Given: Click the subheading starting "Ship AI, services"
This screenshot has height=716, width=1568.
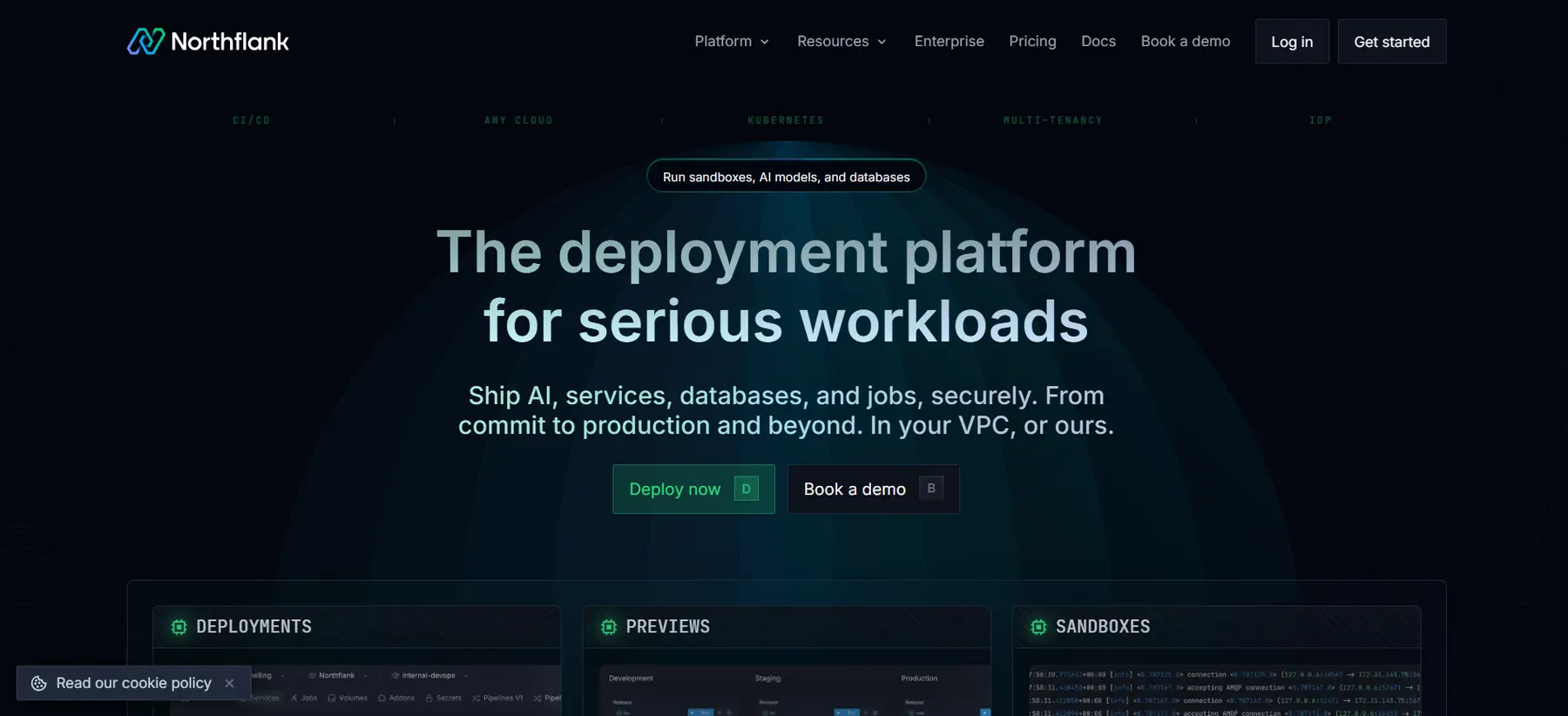Looking at the screenshot, I should click(786, 410).
